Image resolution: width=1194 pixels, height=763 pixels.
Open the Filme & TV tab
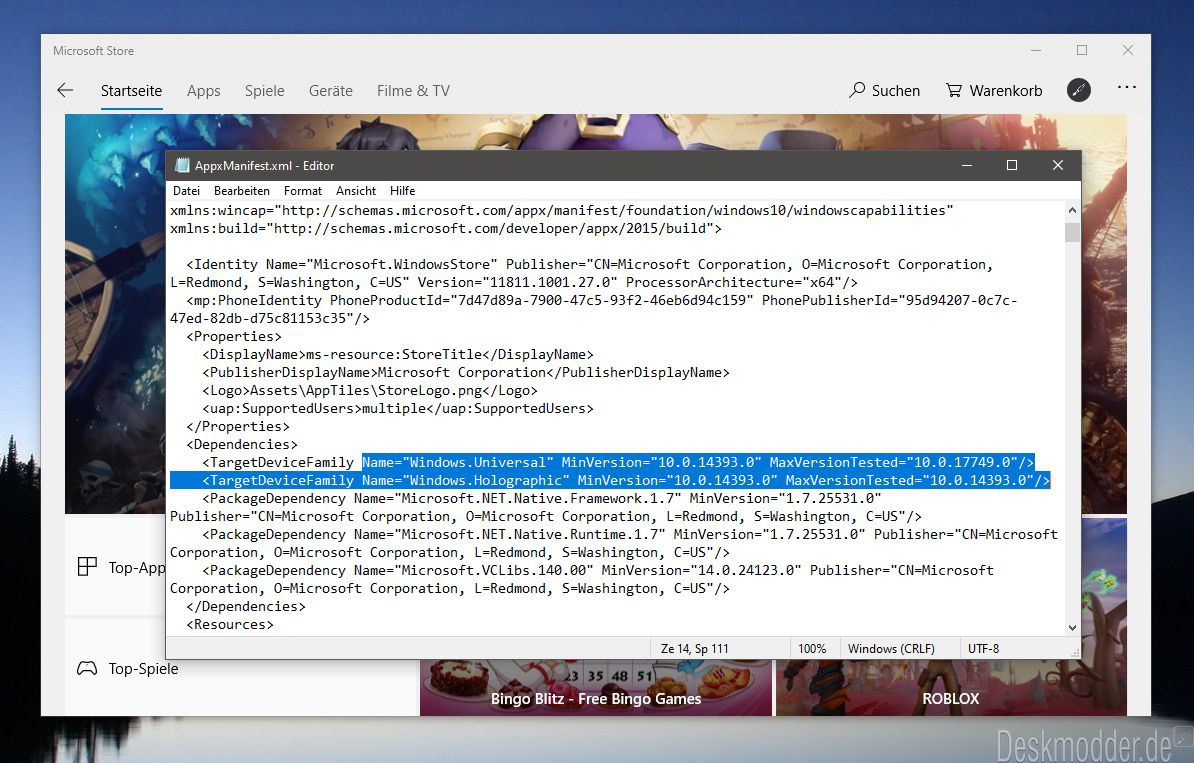(413, 91)
